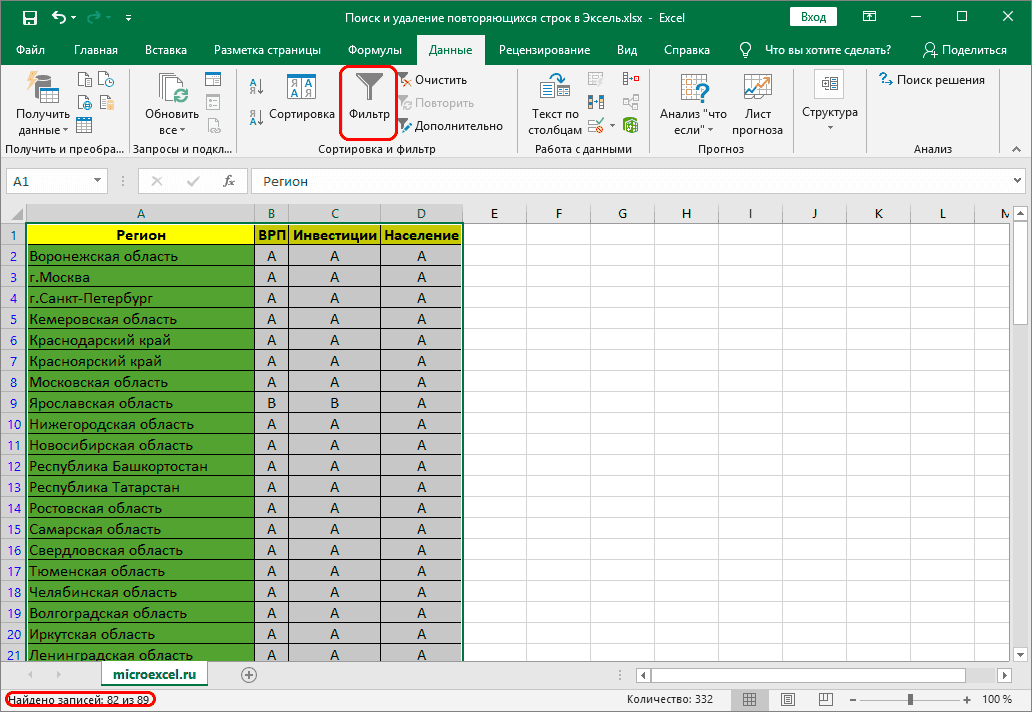Add a new sheet with plus icon
Screen dimensions: 1032x712
coord(249,675)
